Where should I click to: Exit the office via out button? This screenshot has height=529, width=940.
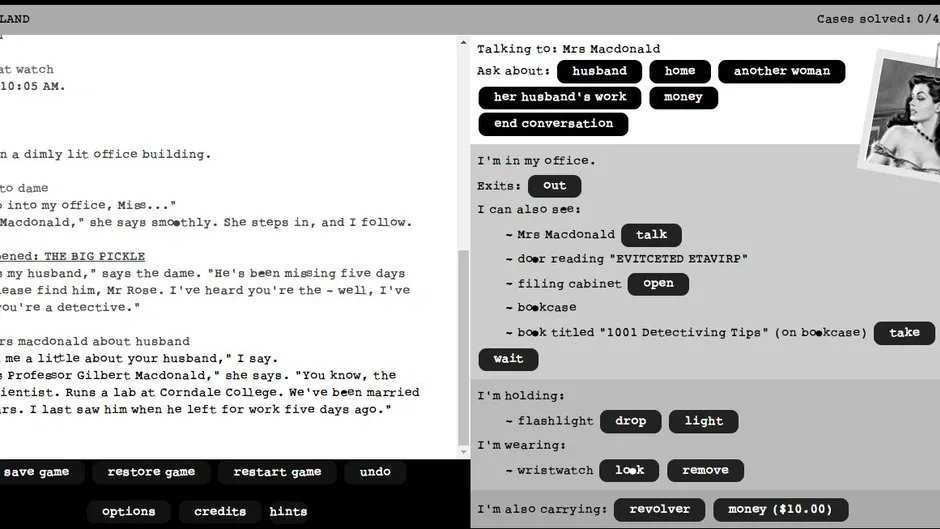pyautogui.click(x=555, y=186)
